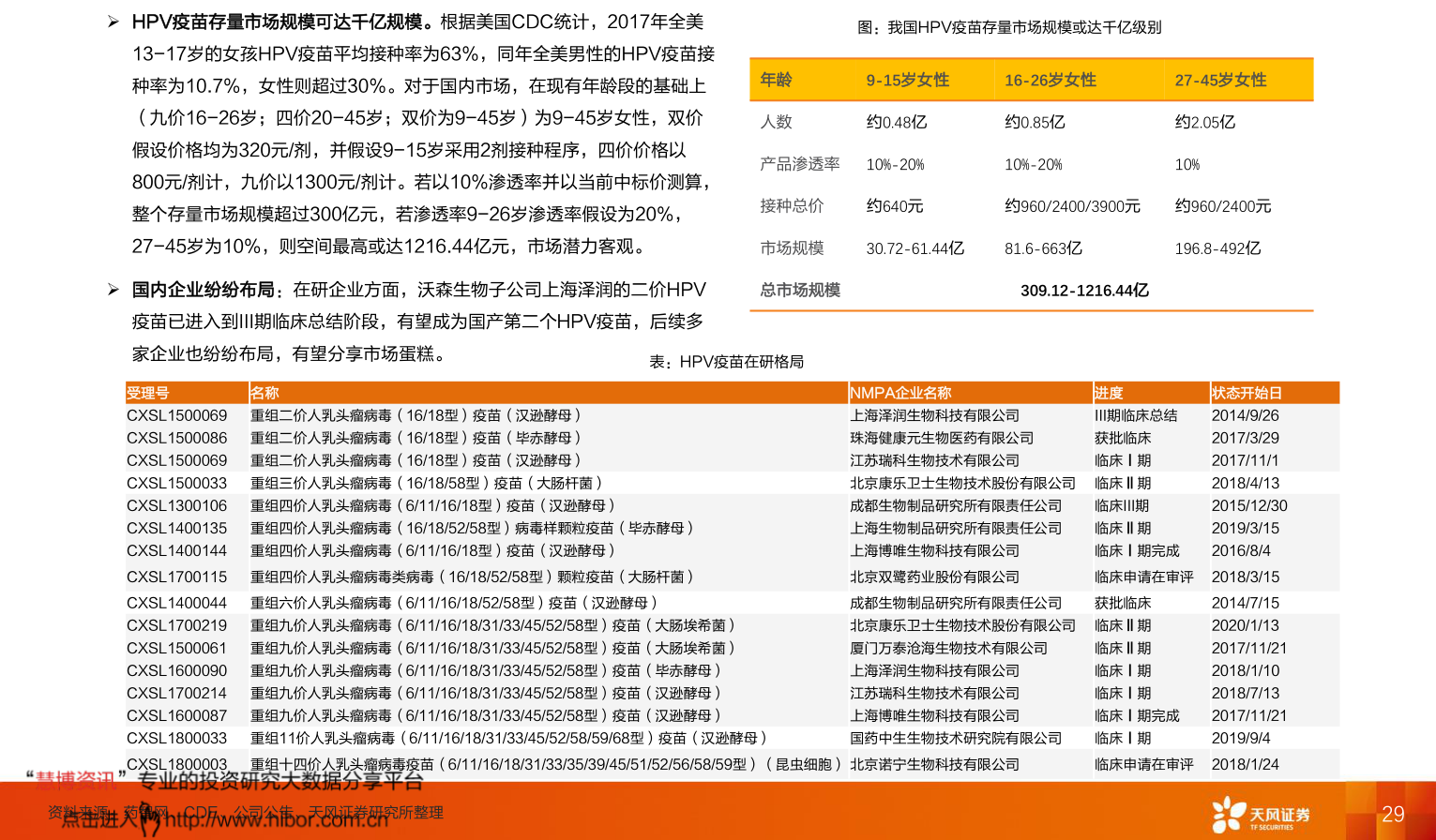Click the 9-15岁女性 column header
The image size is (1436, 840).
pyautogui.click(x=907, y=81)
